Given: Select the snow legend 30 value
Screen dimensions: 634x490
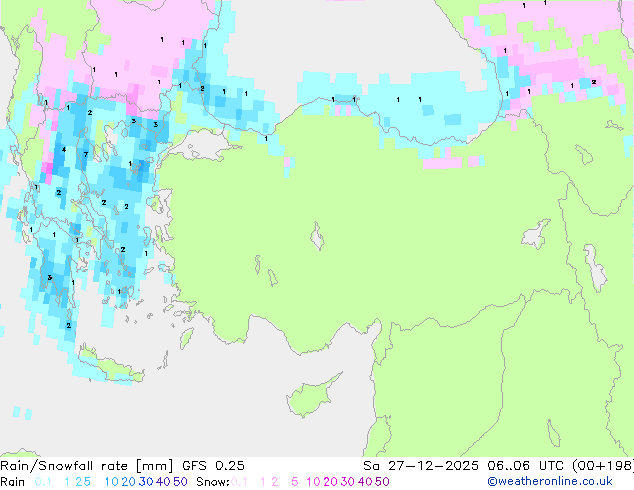Looking at the screenshot, I should tap(348, 482).
